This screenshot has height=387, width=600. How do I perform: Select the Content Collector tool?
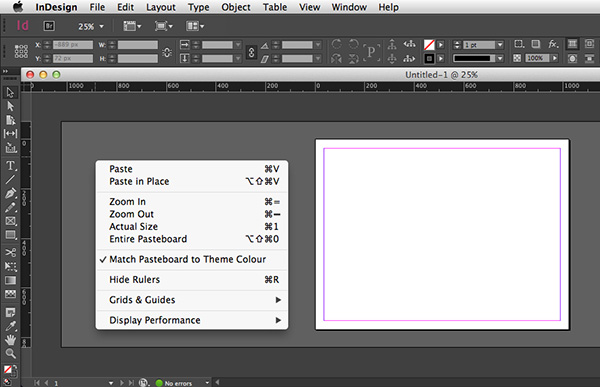10,148
